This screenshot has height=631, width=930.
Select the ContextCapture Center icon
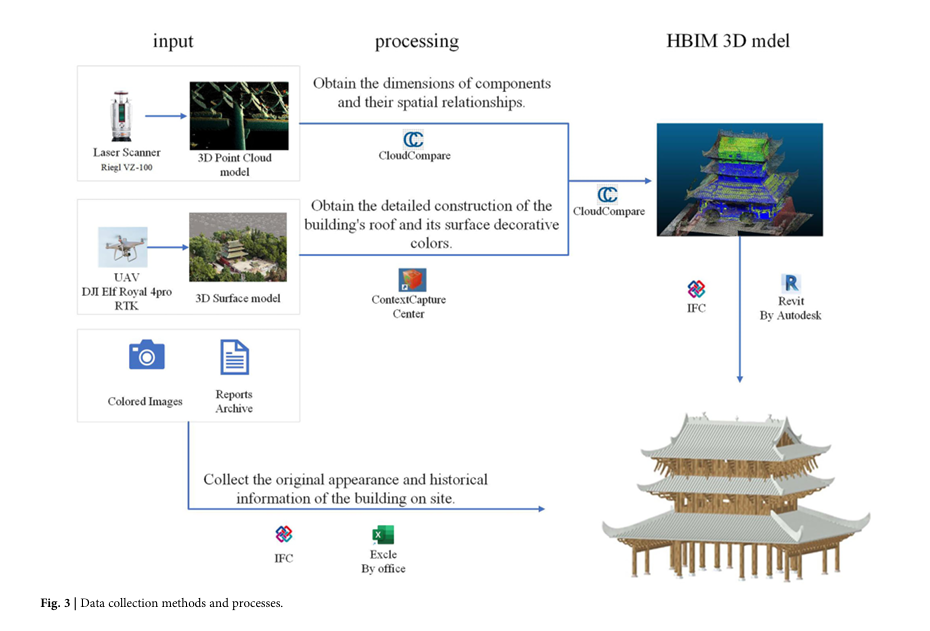tap(411, 279)
